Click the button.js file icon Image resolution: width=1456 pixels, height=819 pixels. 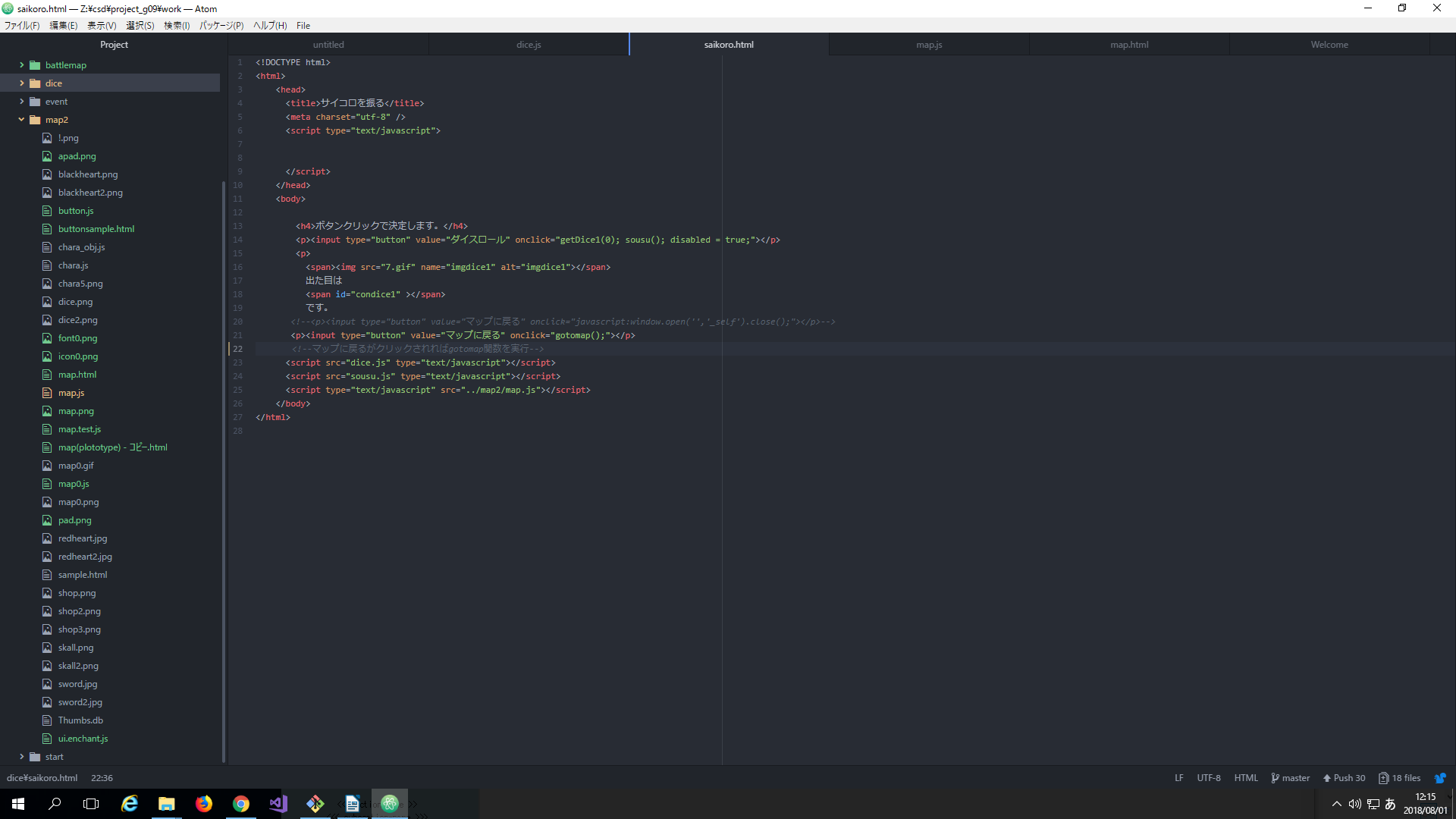point(47,211)
